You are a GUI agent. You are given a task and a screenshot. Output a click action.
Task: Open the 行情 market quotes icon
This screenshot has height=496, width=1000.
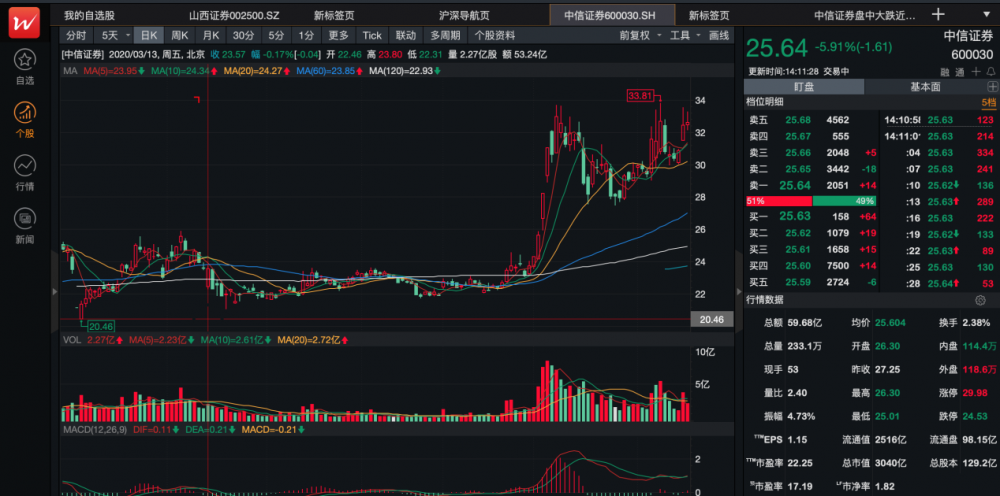point(25,165)
